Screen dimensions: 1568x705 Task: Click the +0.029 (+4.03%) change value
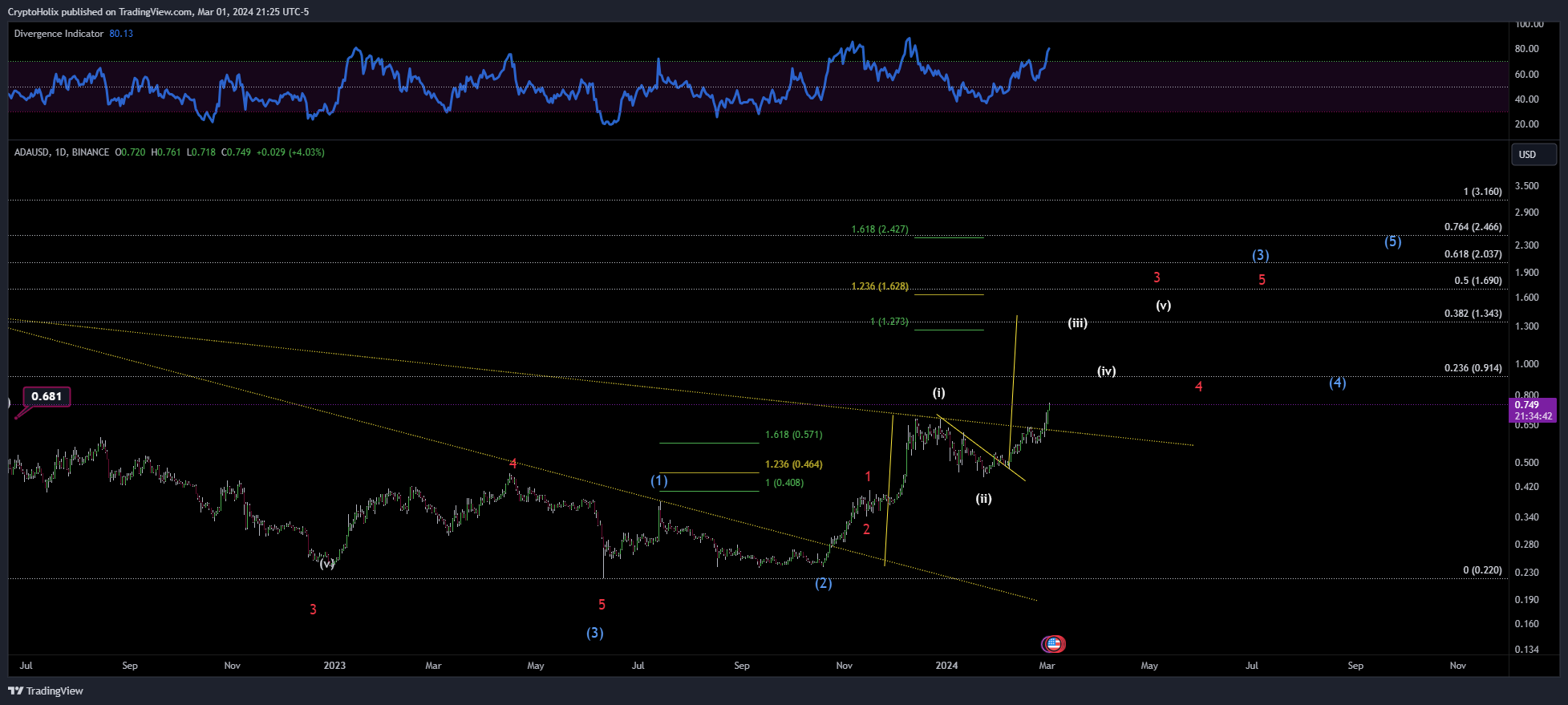coord(290,152)
